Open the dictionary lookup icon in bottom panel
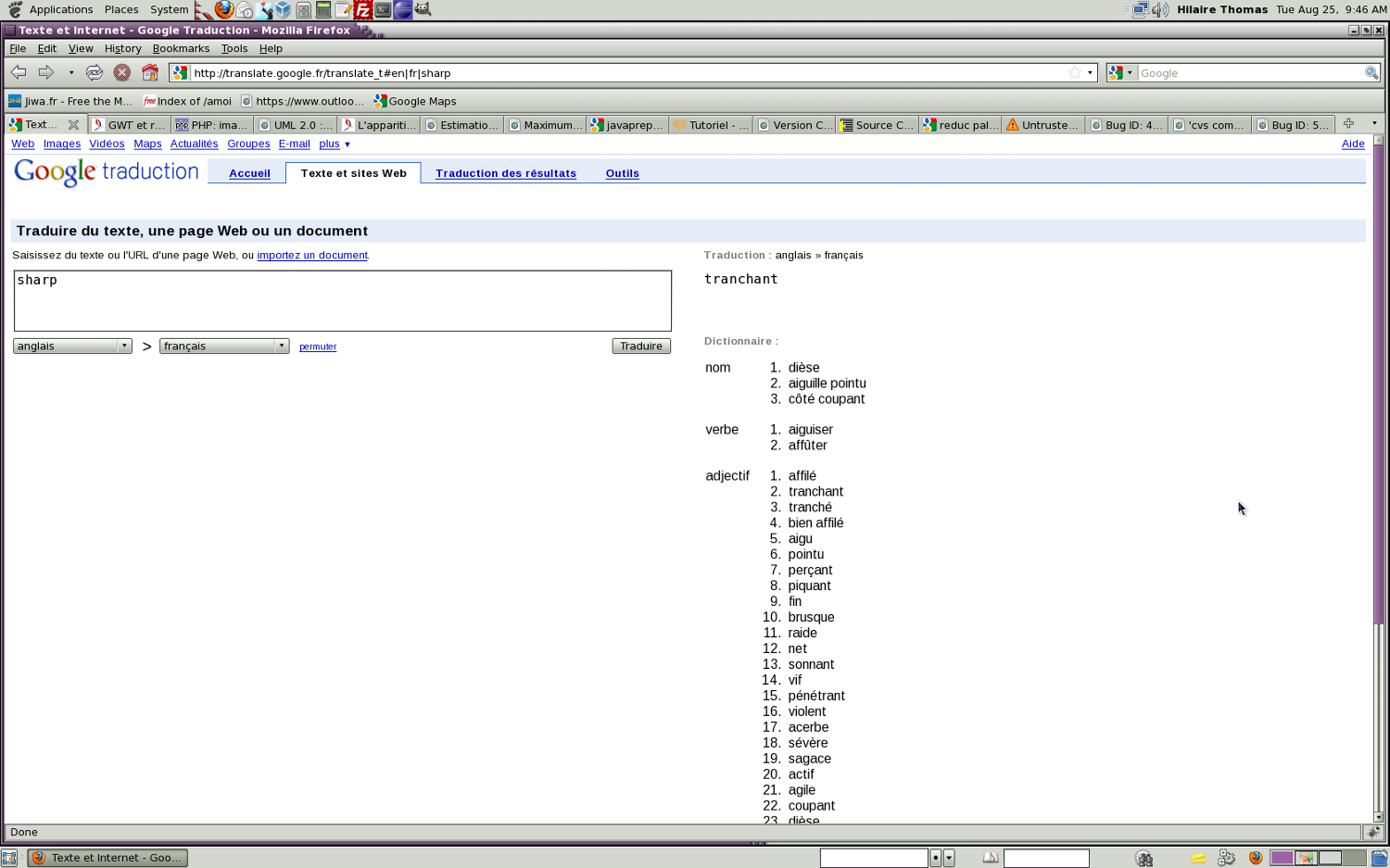 click(991, 858)
